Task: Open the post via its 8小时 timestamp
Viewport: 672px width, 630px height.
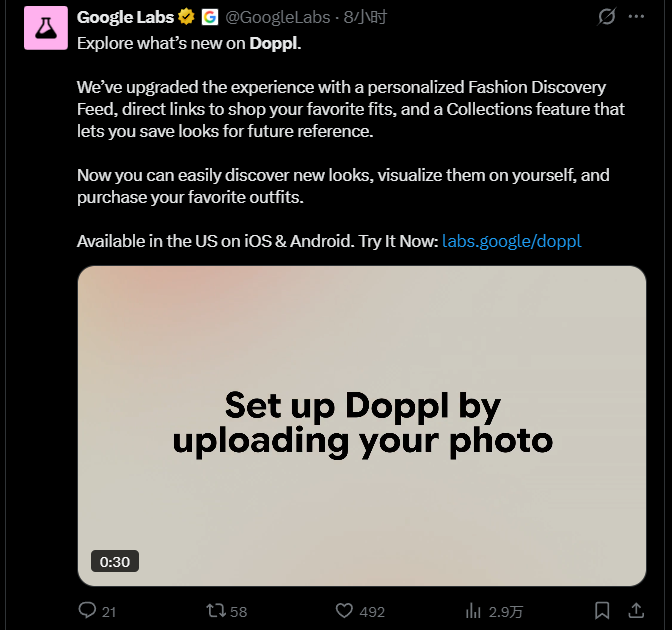Action: pos(365,17)
